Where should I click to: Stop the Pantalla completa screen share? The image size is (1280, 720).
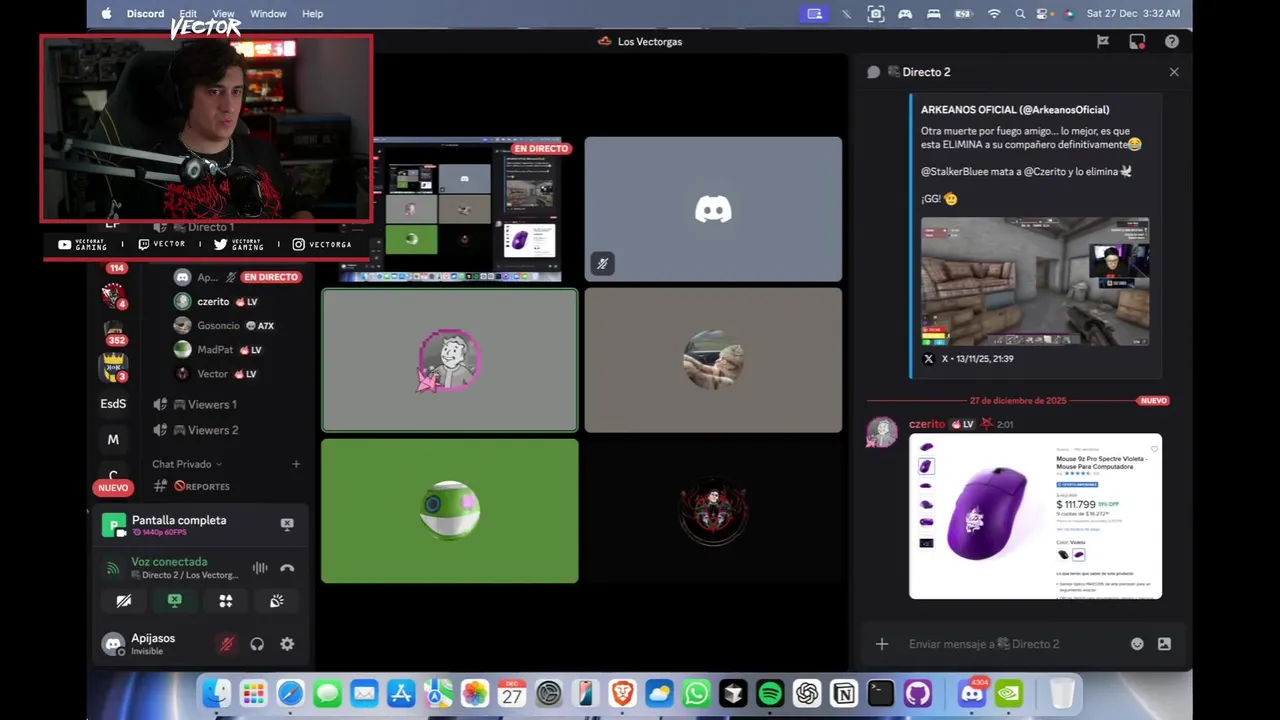(287, 524)
